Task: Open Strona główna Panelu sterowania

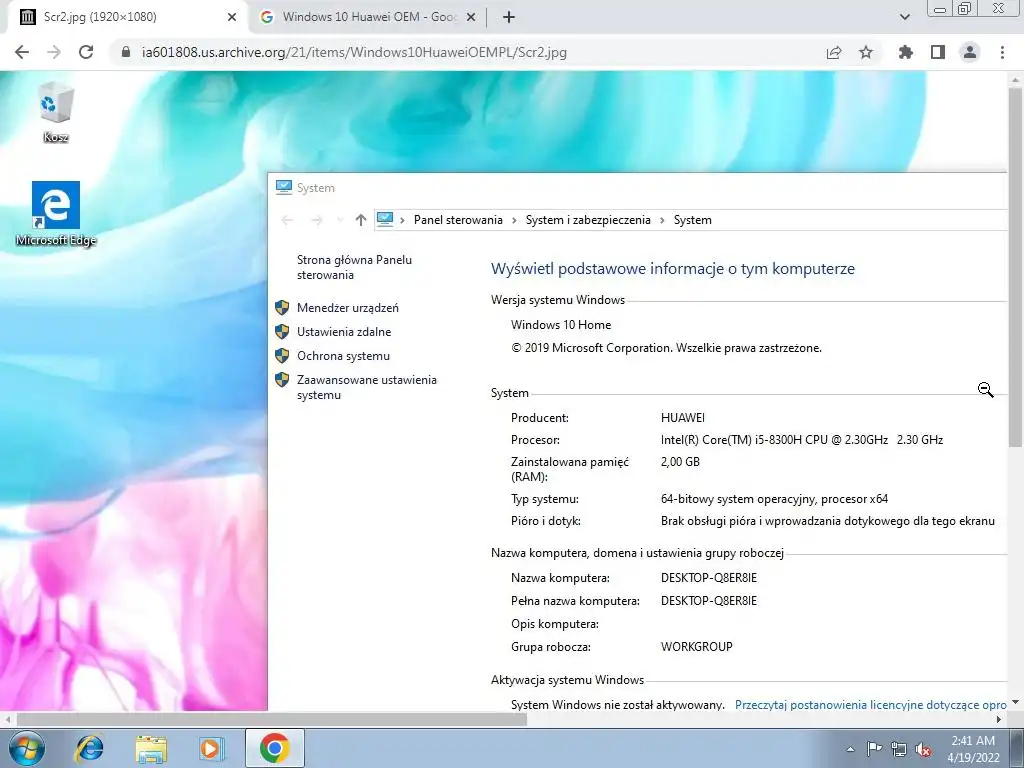Action: (354, 267)
